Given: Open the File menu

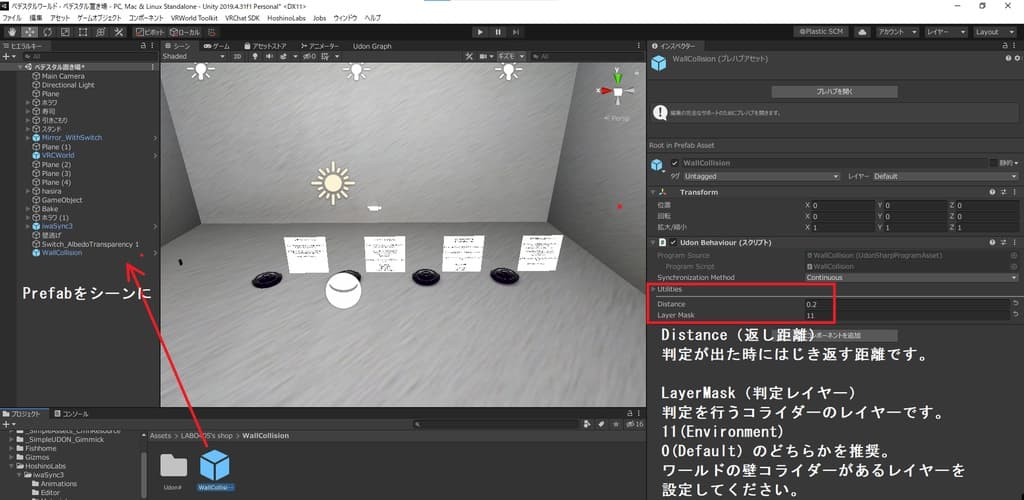Looking at the screenshot, I should click(12, 18).
